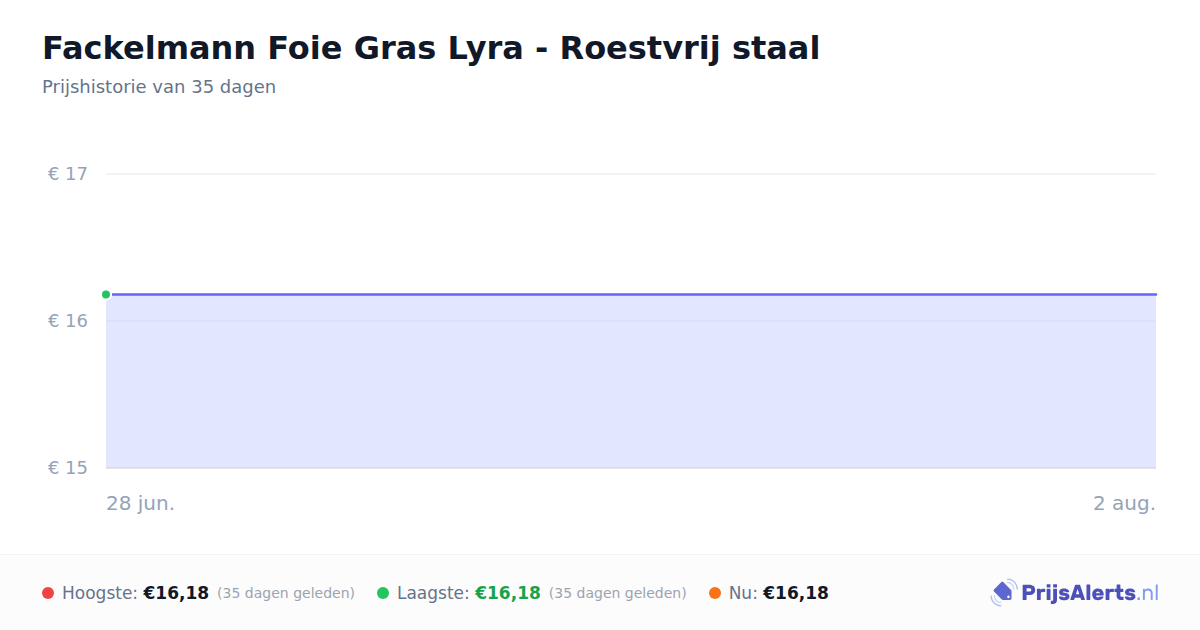Click the green Laagste €16,18 value
The image size is (1200, 630).
point(508,593)
